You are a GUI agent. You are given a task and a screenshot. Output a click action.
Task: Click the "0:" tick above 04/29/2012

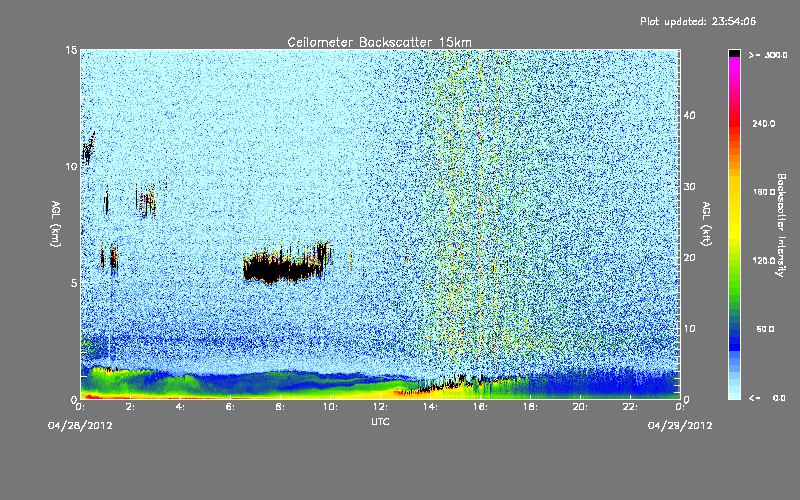click(680, 407)
